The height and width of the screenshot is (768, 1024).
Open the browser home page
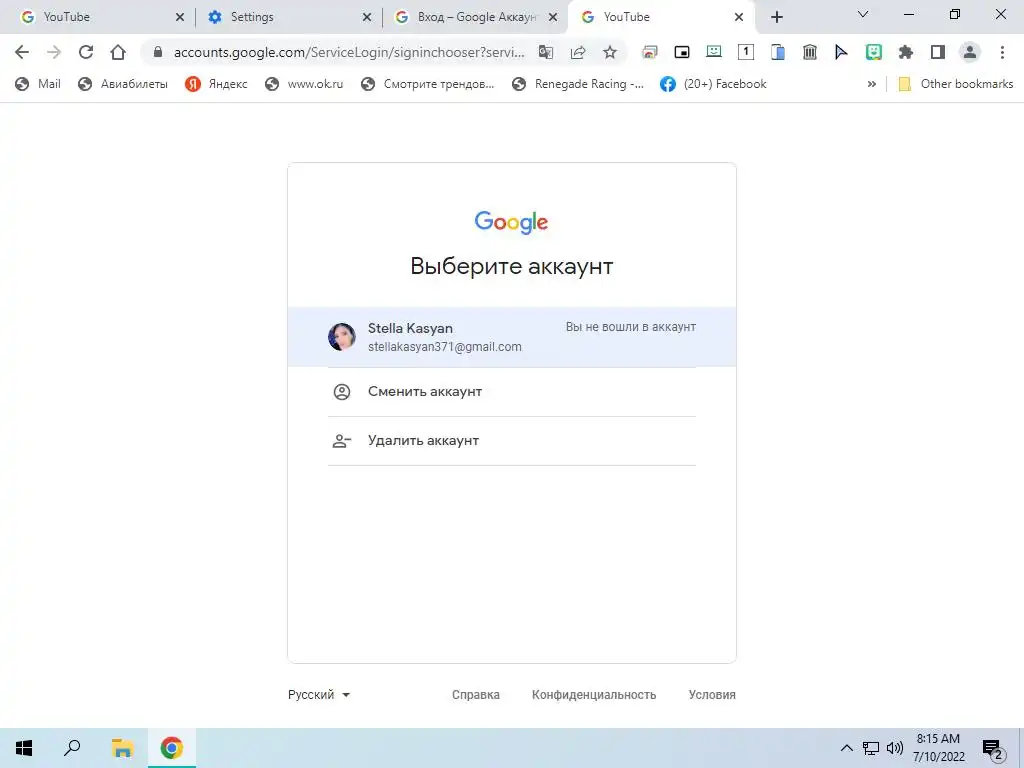[118, 52]
